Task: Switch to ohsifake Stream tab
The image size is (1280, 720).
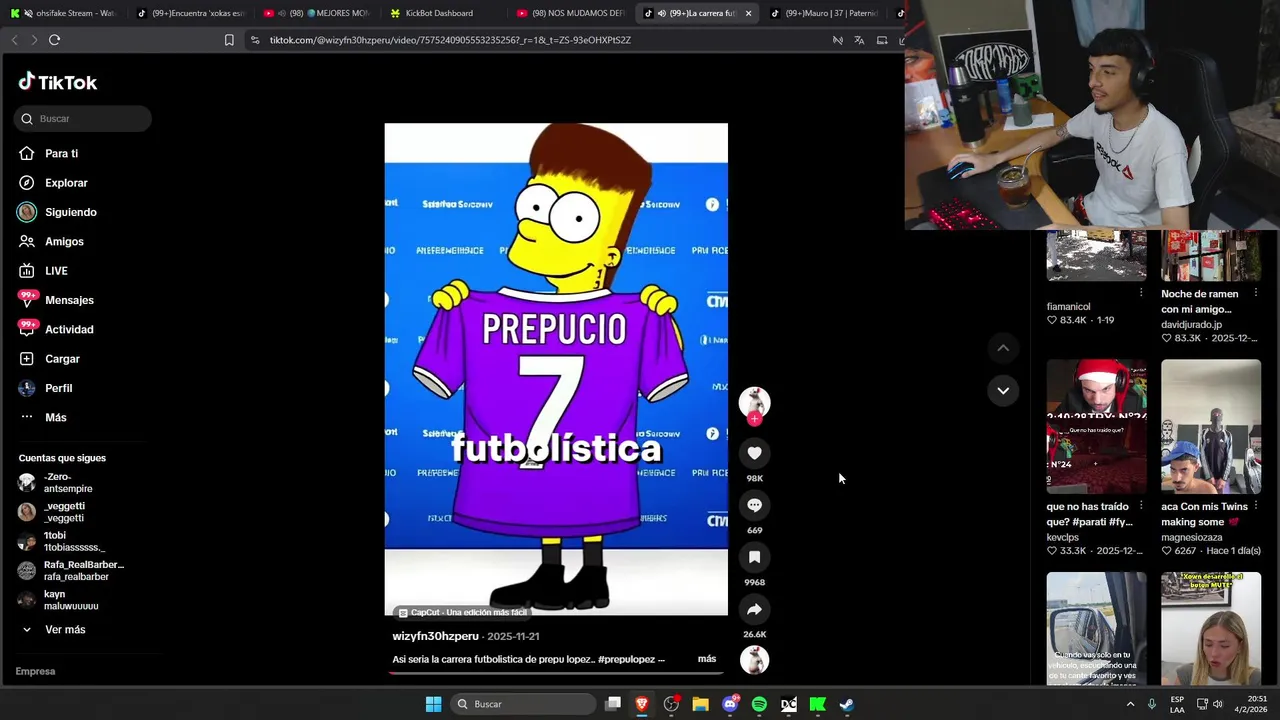Action: [x=62, y=13]
